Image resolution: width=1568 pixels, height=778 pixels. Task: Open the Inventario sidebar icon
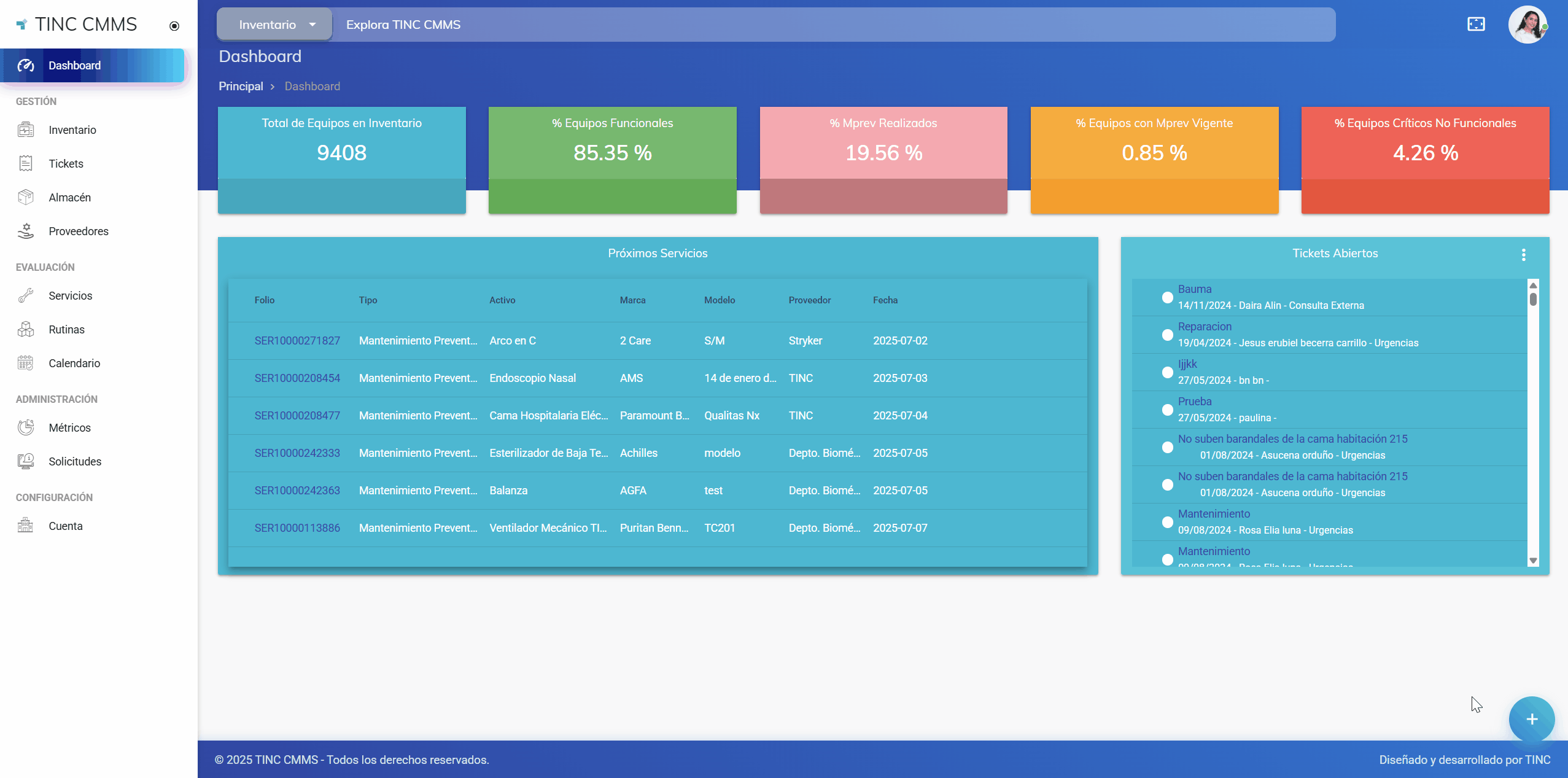(25, 130)
